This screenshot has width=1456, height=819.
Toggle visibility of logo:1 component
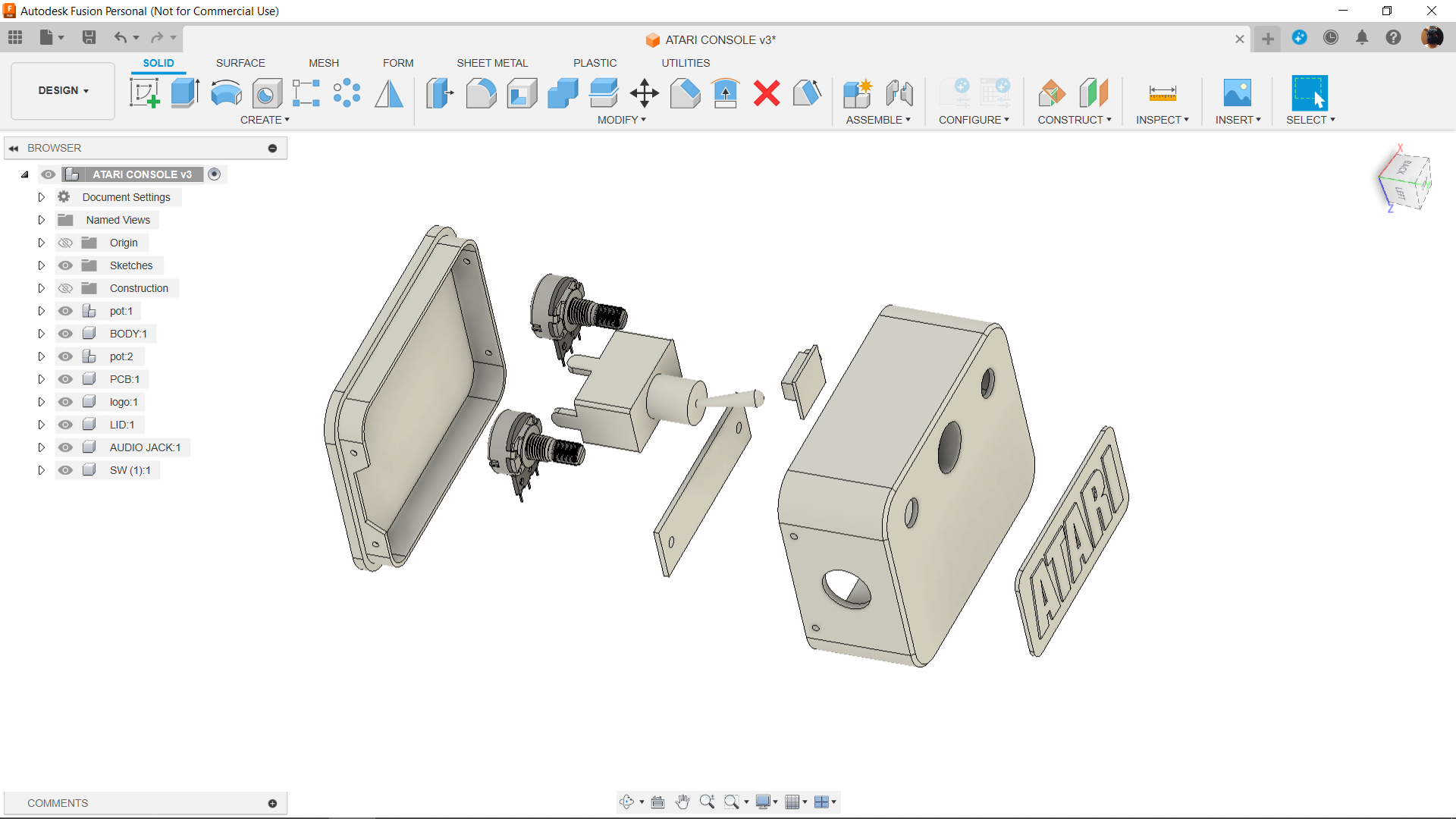[x=66, y=402]
